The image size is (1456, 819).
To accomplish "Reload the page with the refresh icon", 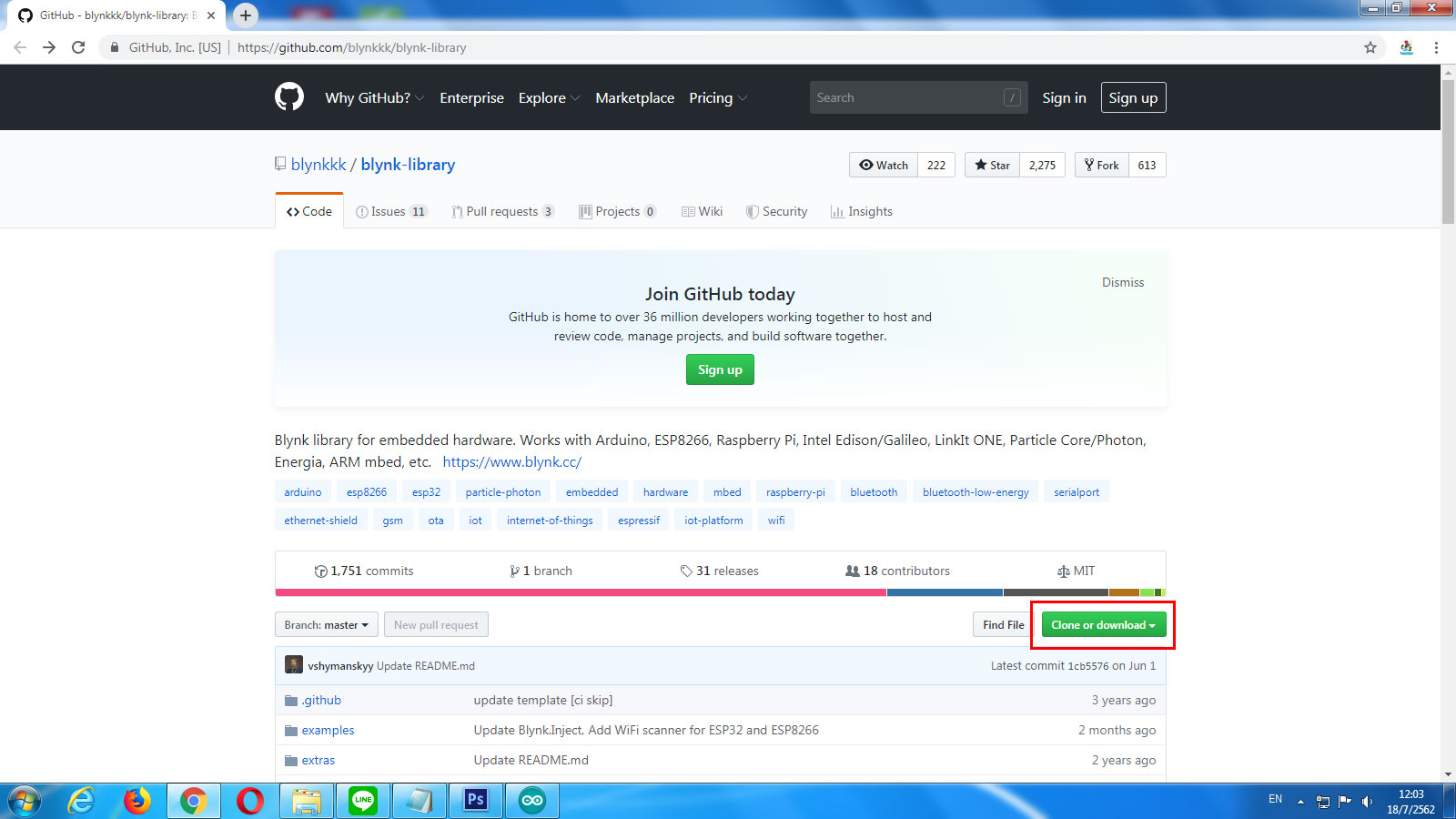I will click(x=78, y=47).
